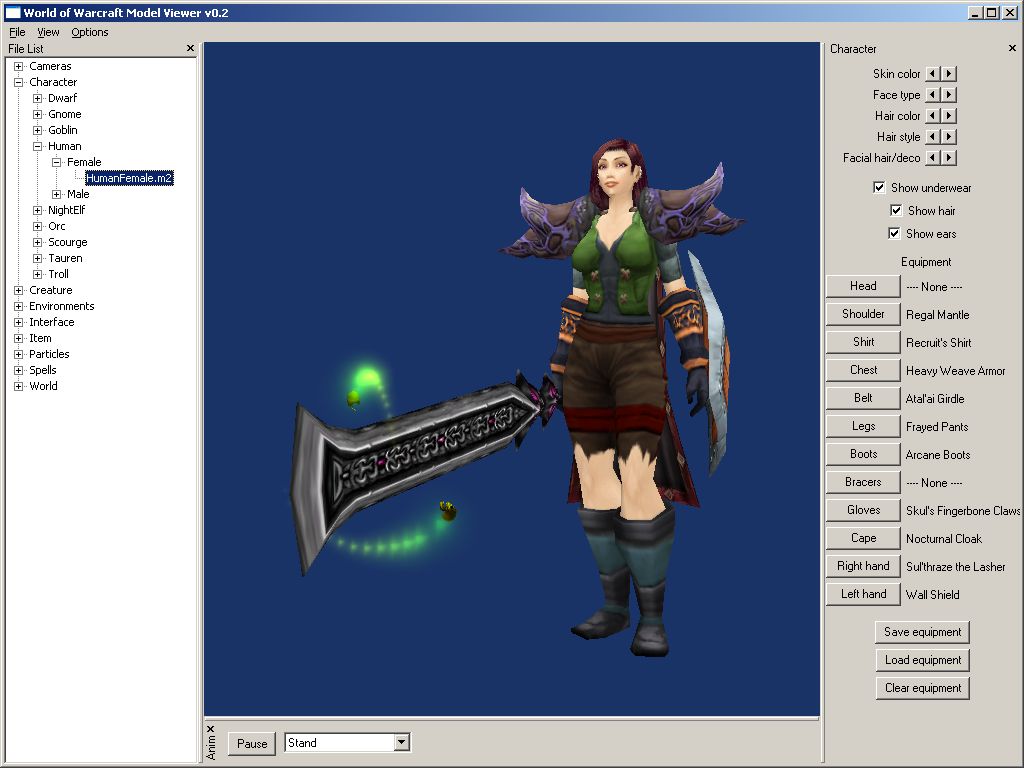Click the 3D model viewport
Viewport: 1024px width, 768px height.
pos(511,379)
